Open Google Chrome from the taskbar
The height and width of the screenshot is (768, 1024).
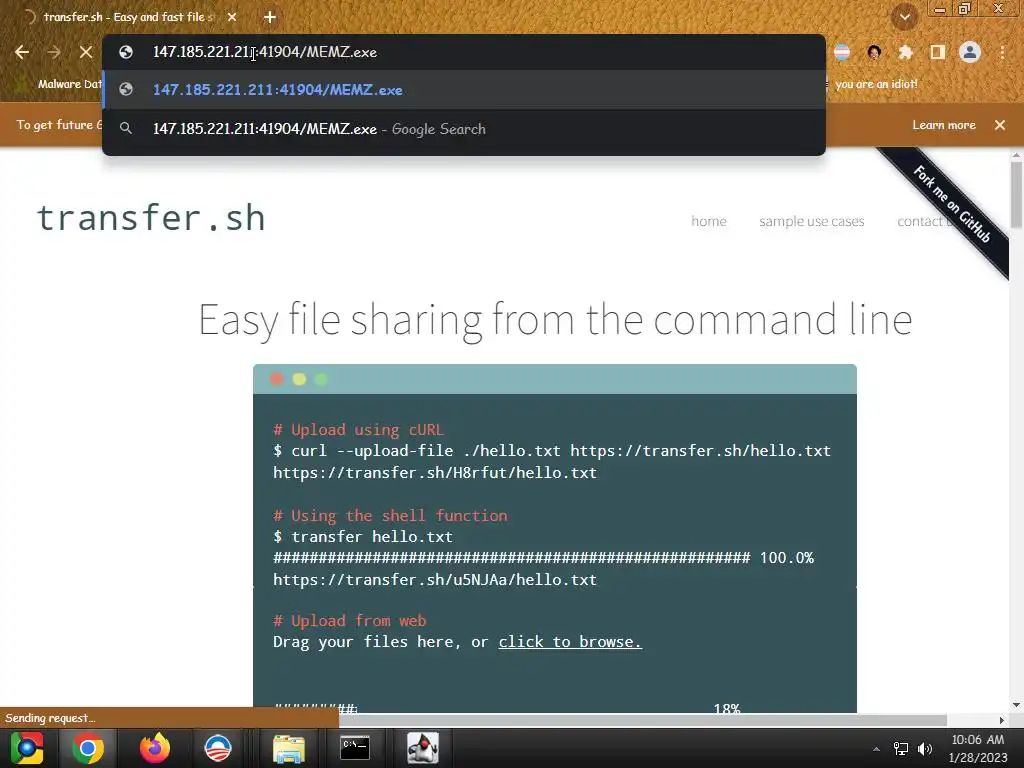point(88,748)
